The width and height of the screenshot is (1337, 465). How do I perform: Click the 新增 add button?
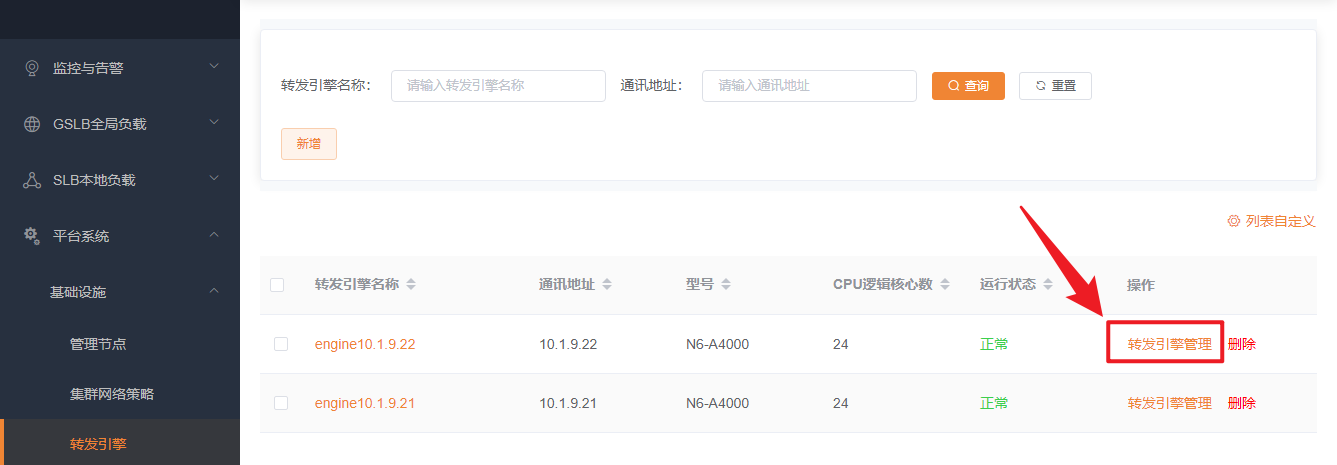point(309,144)
